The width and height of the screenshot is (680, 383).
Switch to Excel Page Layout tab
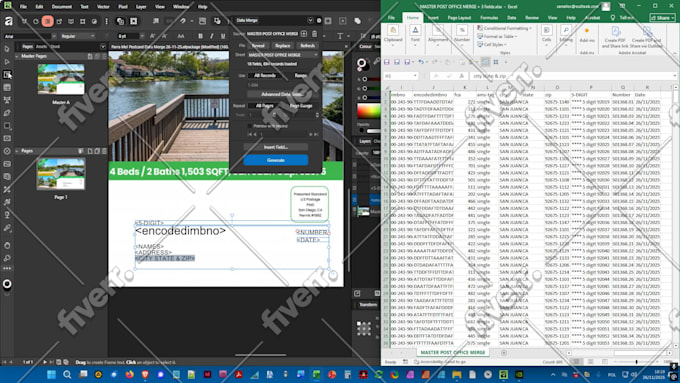pyautogui.click(x=459, y=18)
